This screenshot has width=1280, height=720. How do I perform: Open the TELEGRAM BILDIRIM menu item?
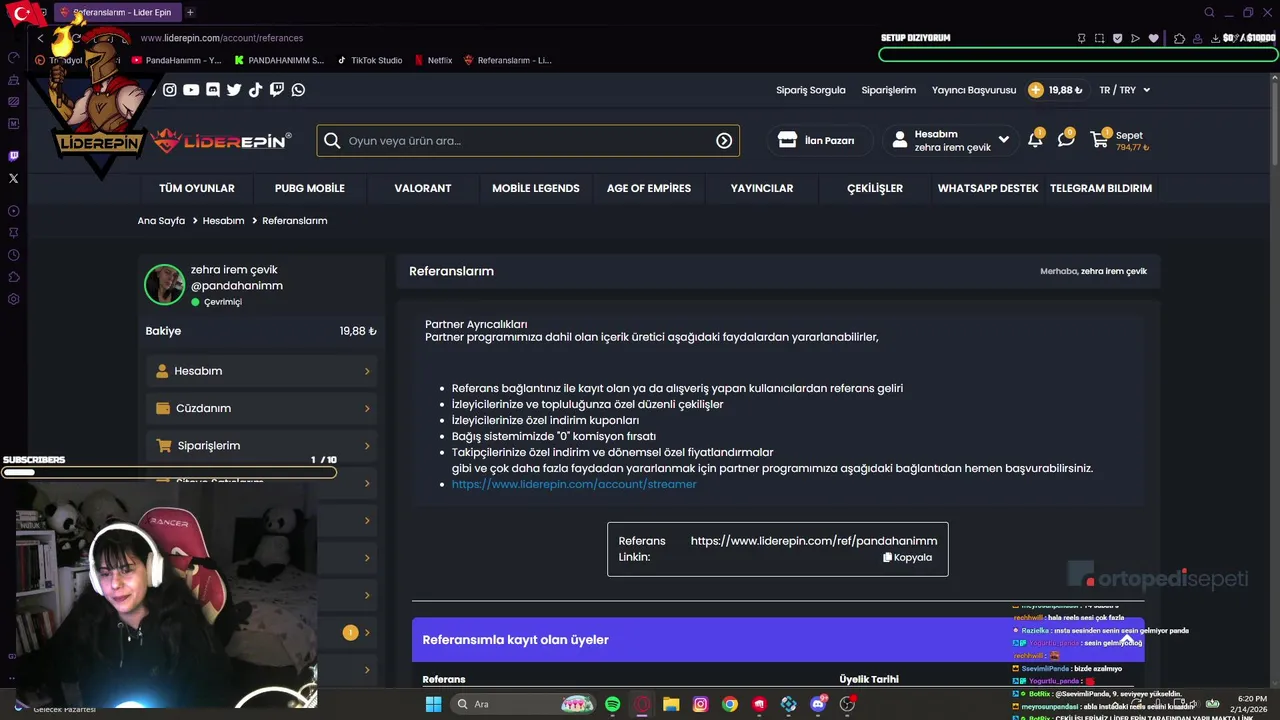point(1101,188)
